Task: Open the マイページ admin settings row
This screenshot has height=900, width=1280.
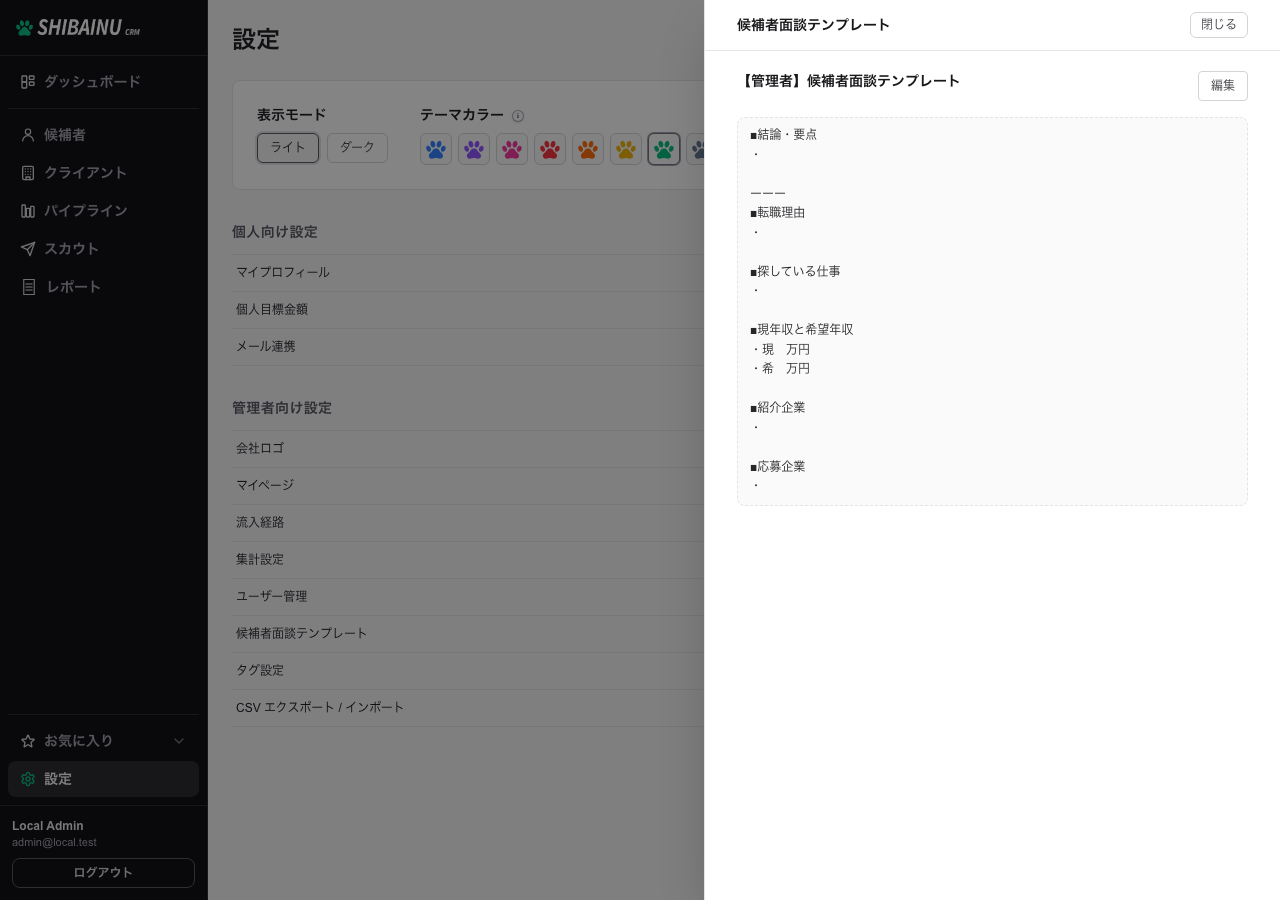Action: [468, 486]
